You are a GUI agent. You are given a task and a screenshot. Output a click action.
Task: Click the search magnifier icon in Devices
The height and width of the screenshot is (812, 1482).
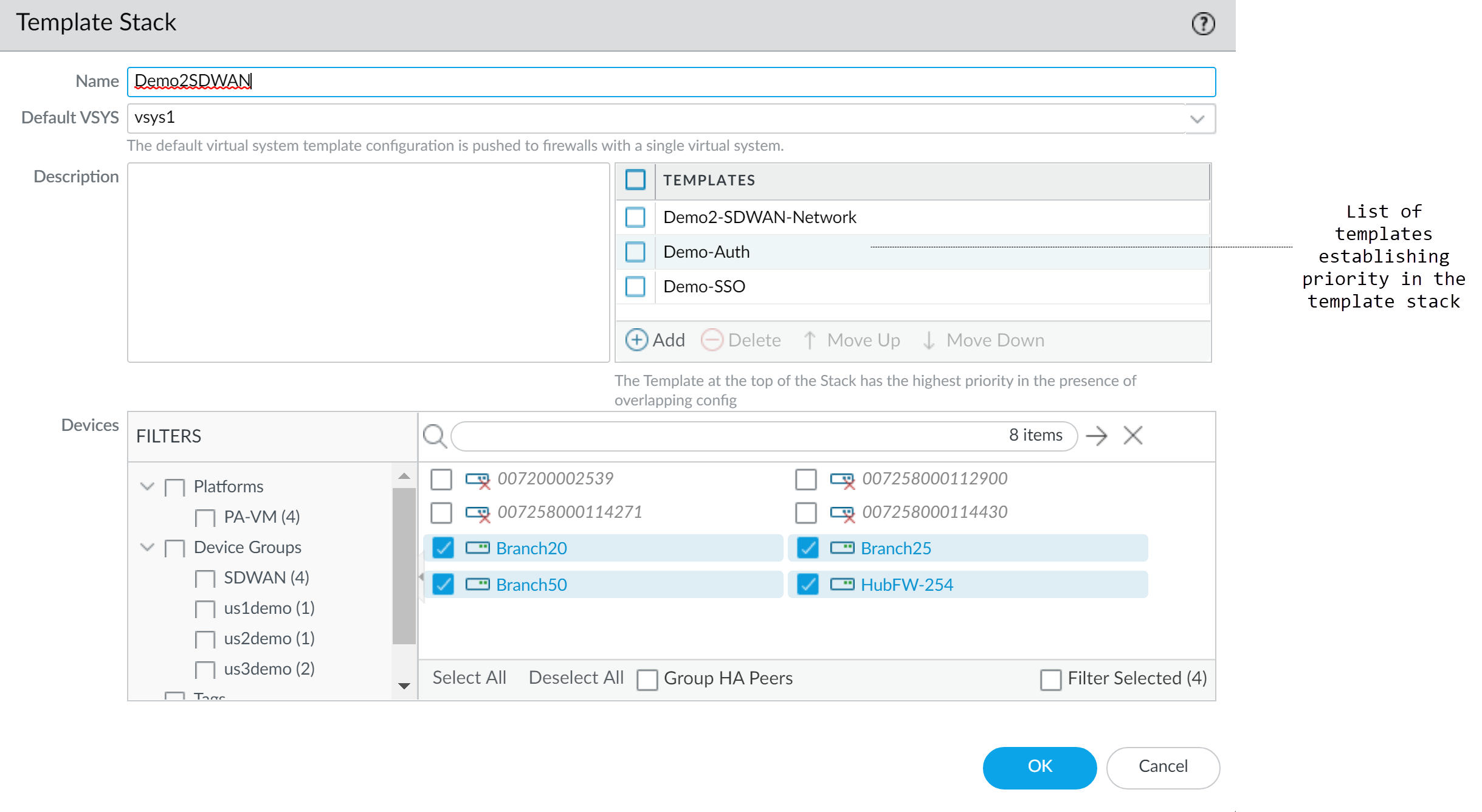pyautogui.click(x=435, y=436)
